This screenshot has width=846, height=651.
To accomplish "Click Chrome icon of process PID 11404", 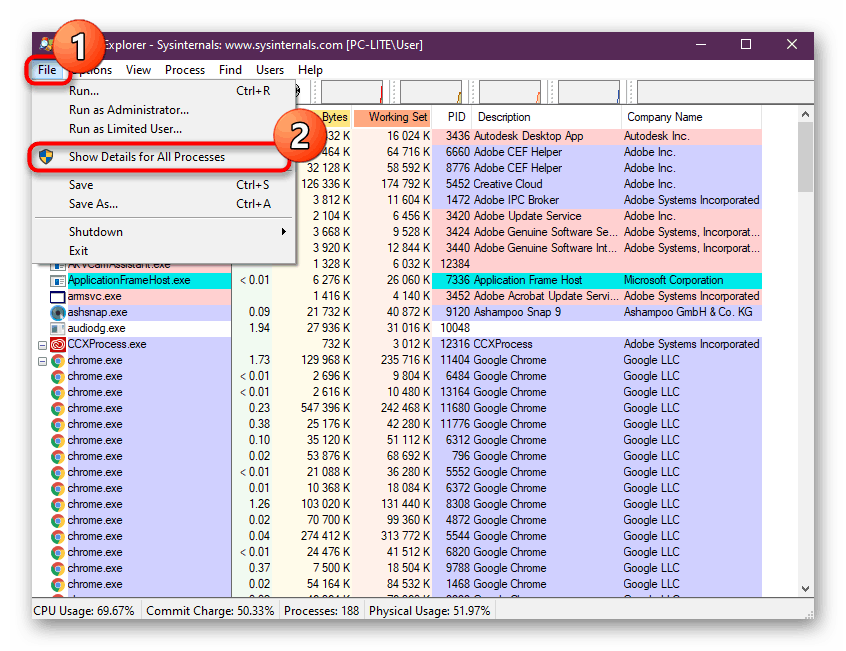I will (x=58, y=361).
